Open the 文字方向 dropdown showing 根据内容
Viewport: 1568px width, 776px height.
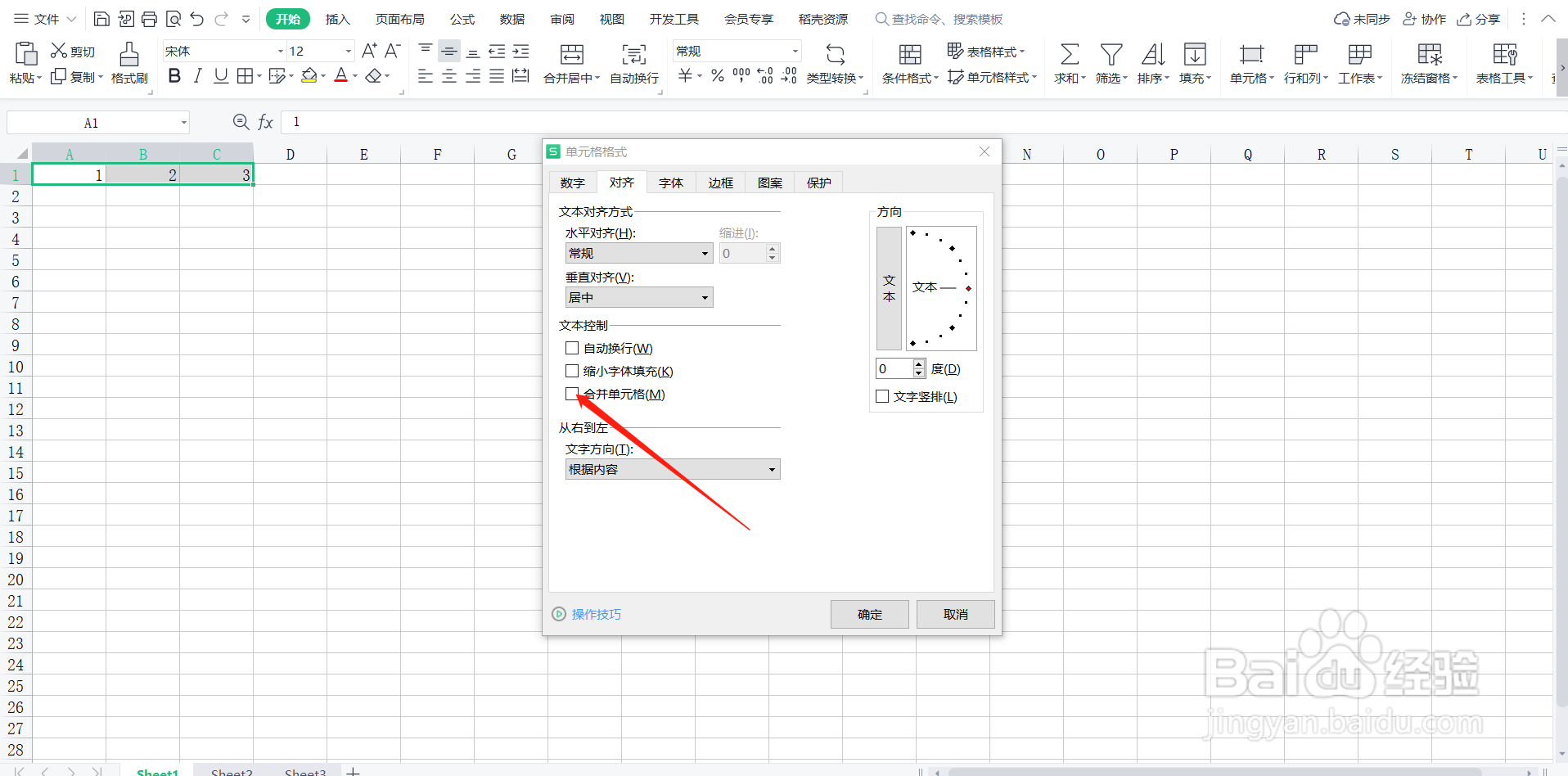pos(673,469)
